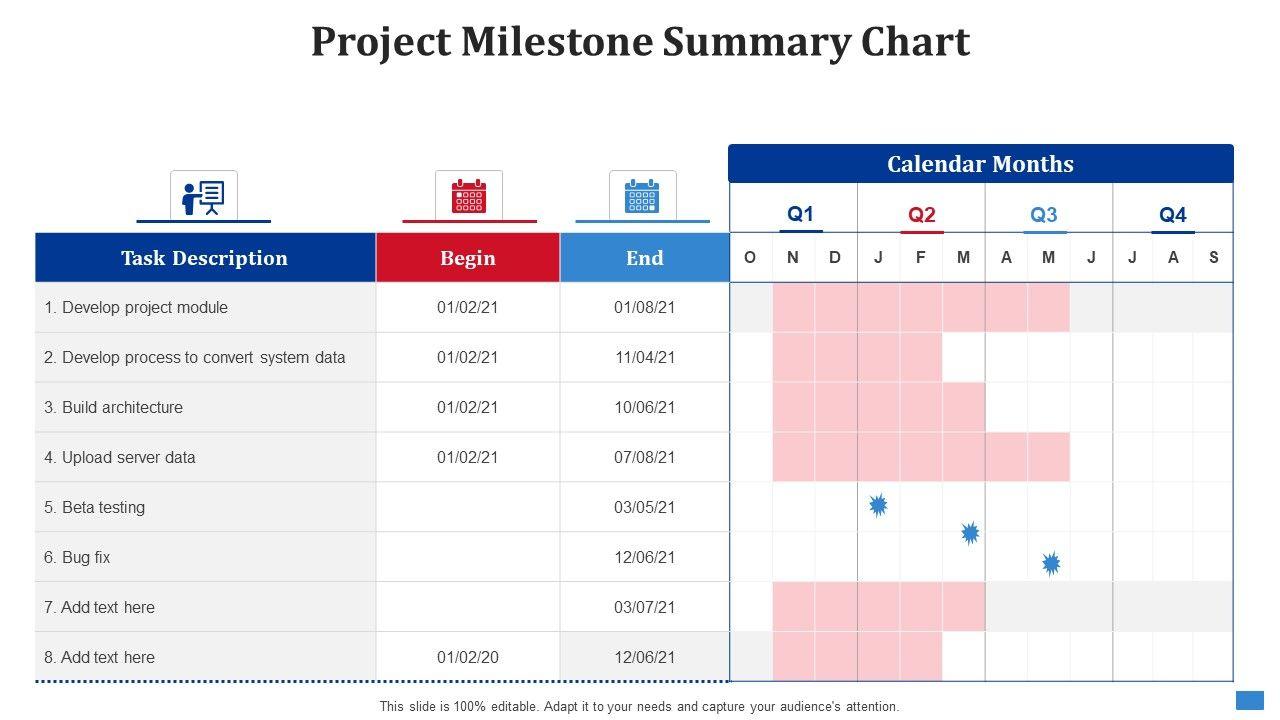Viewport: 1280px width, 720px height.
Task: Click the presenter icon above Task Description
Action: [204, 196]
